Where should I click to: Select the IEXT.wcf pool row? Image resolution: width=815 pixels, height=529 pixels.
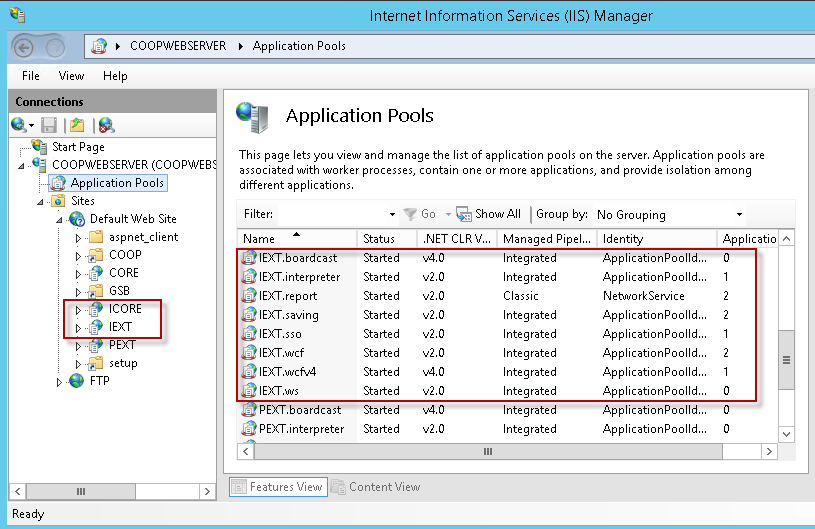click(507, 353)
